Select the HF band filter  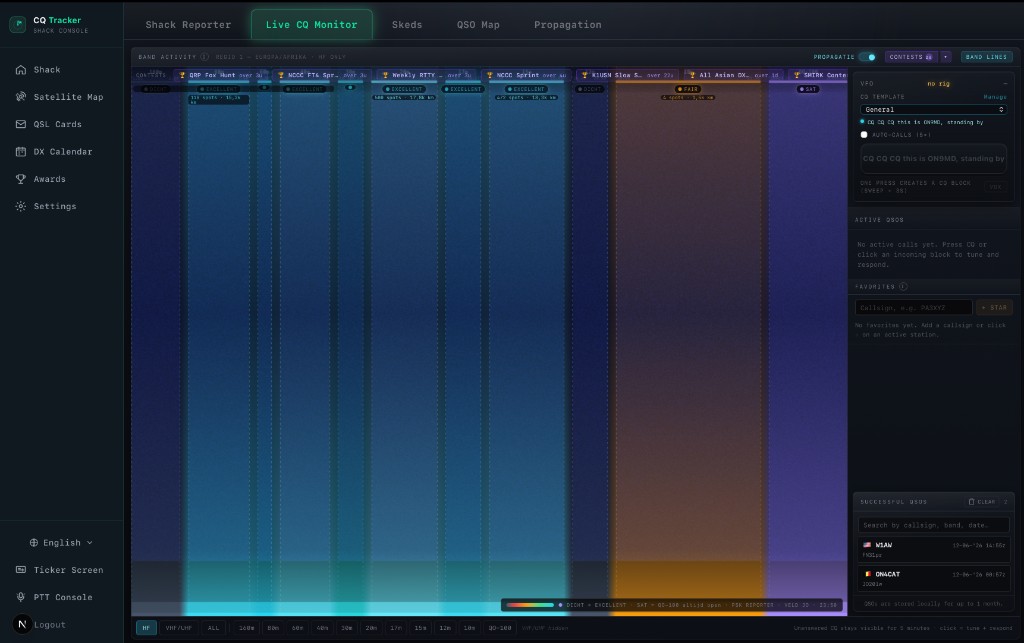click(146, 628)
